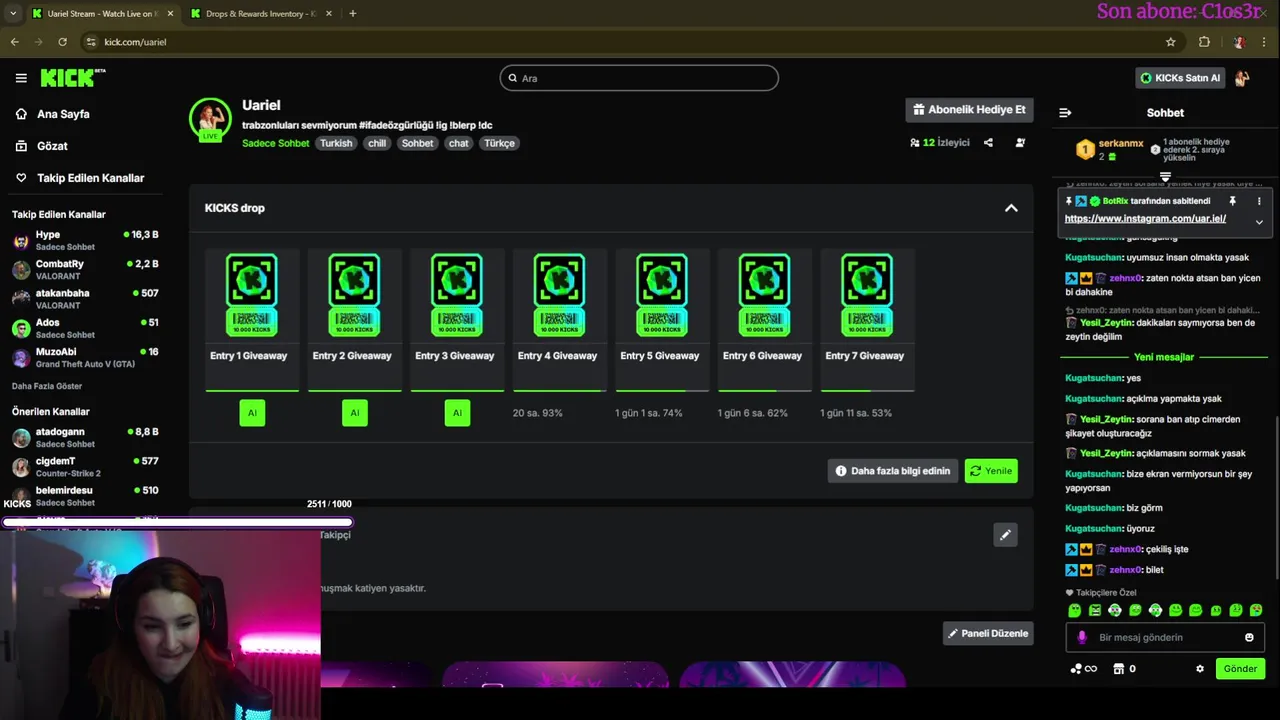
Task: Click the pencil edit icon
Action: click(x=1005, y=535)
